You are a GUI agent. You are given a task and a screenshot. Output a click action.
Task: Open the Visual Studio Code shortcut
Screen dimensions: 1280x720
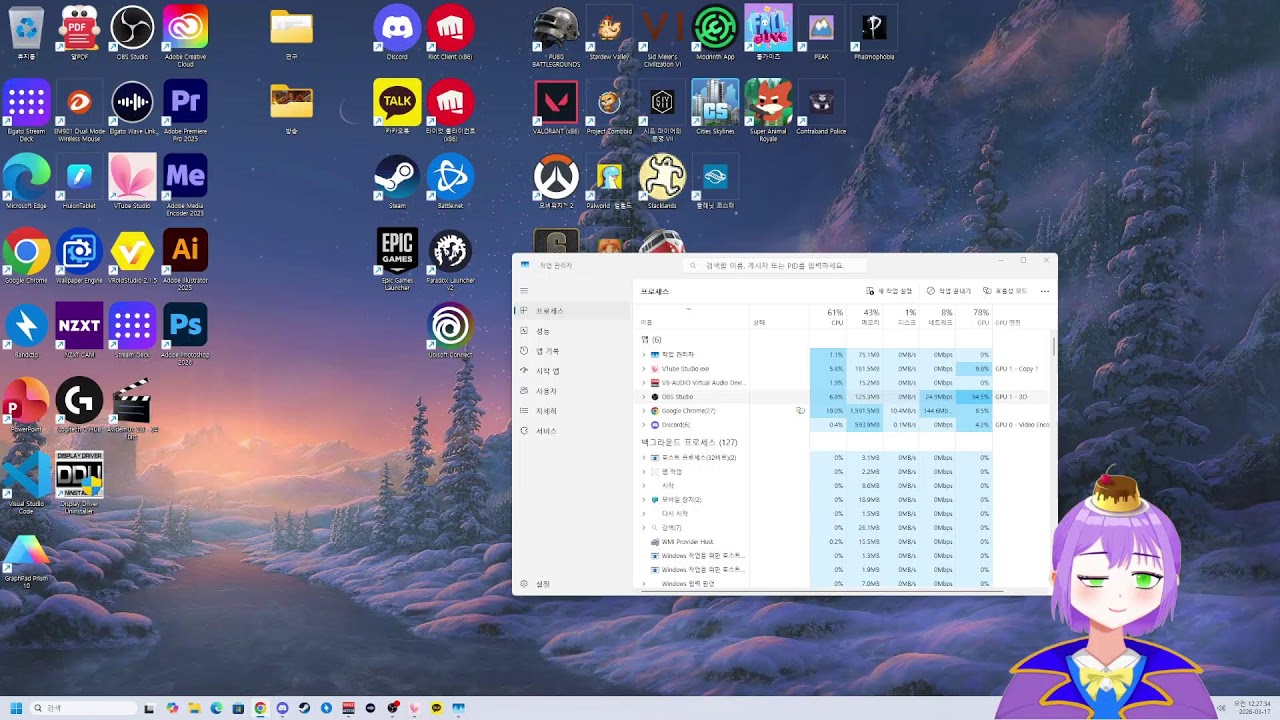(26, 483)
